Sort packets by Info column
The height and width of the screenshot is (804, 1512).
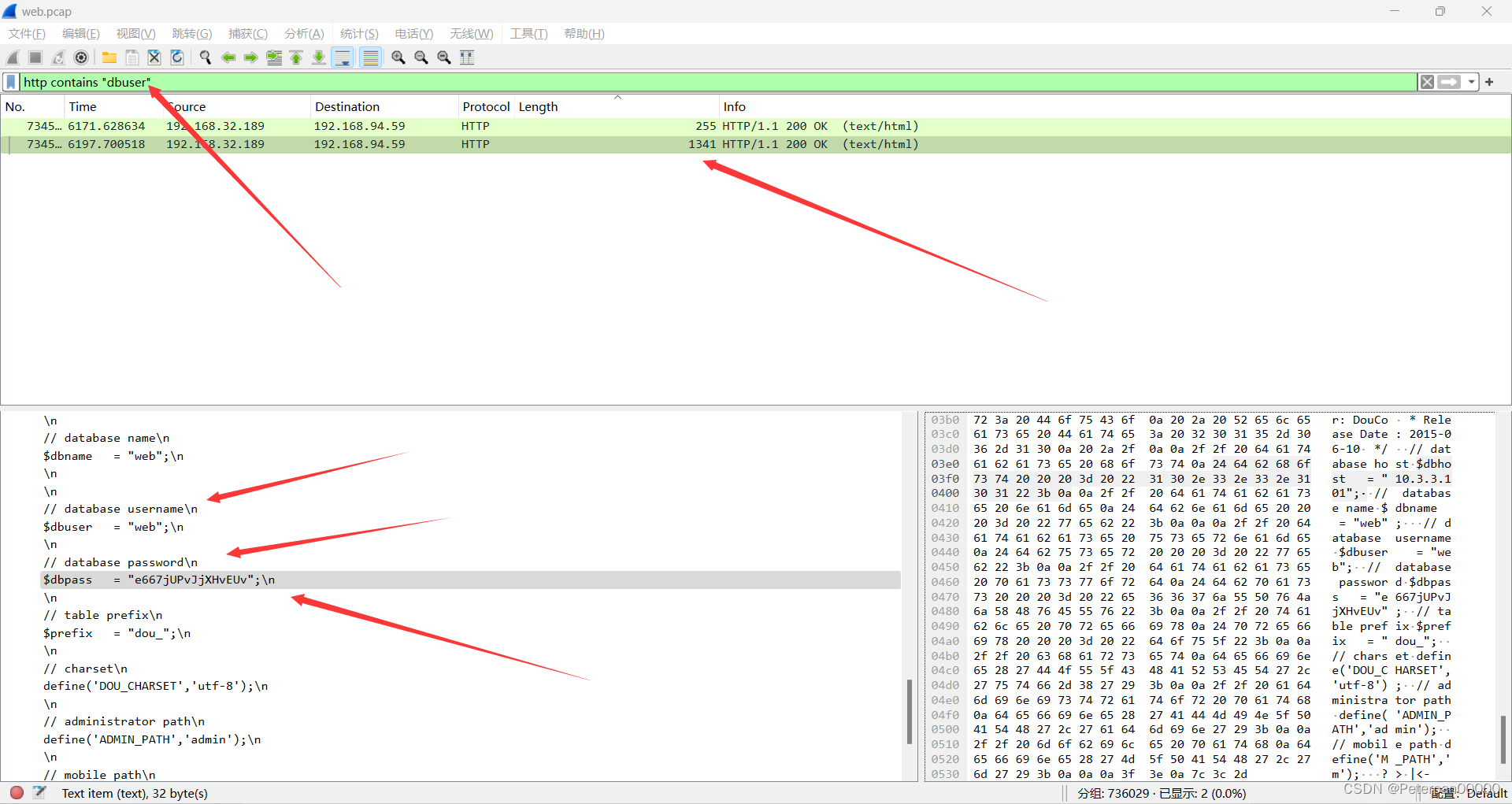point(1115,106)
